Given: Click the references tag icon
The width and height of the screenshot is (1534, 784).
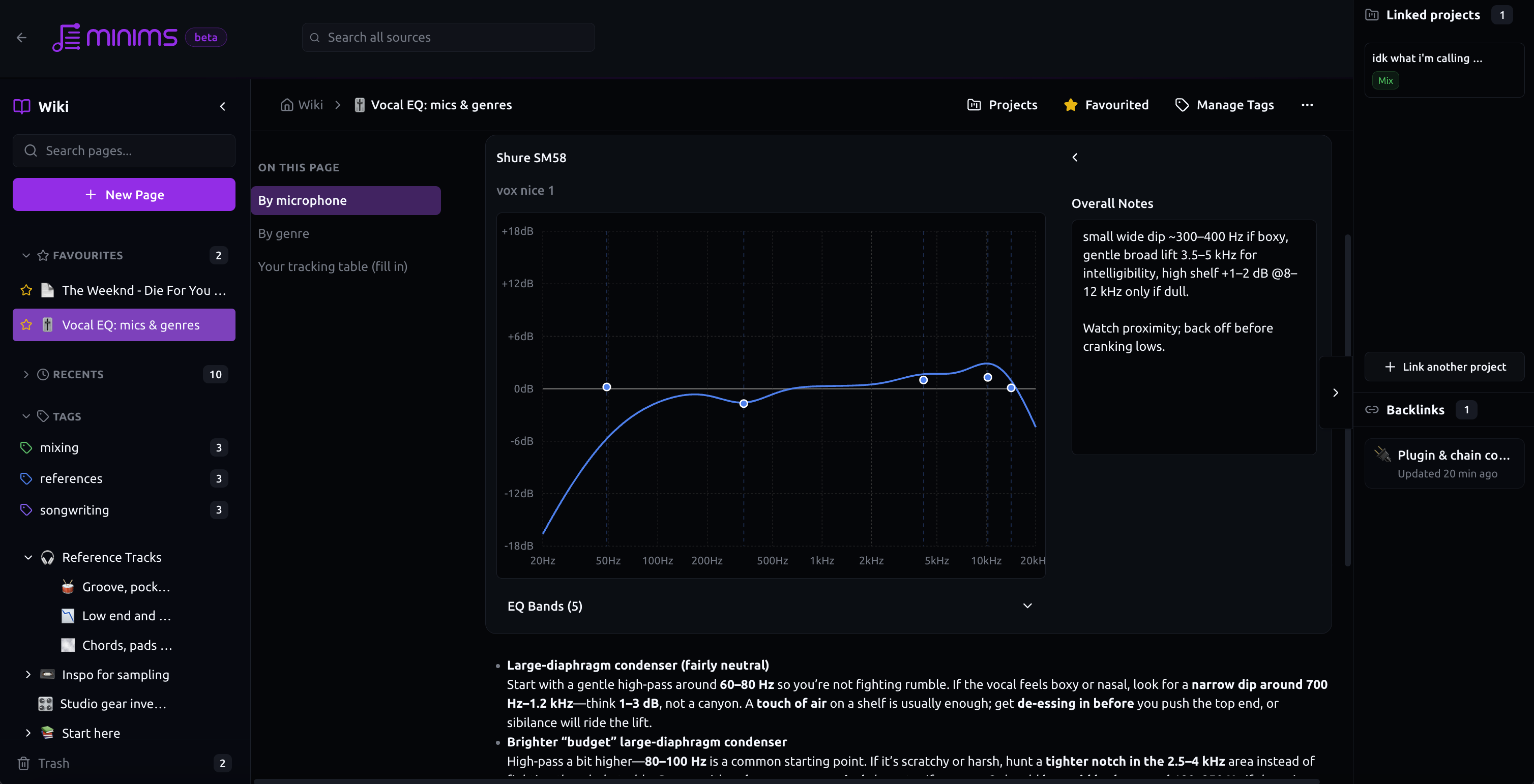Looking at the screenshot, I should (26, 478).
